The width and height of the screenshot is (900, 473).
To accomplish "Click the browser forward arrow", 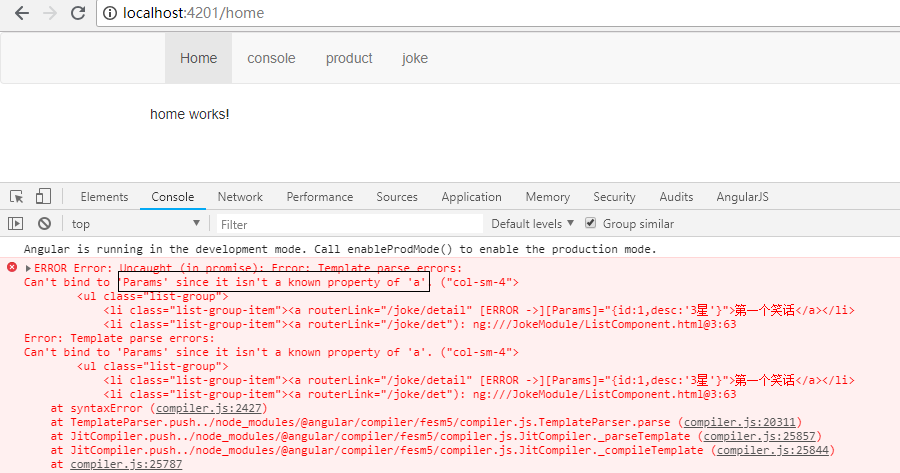I will 50,15.
